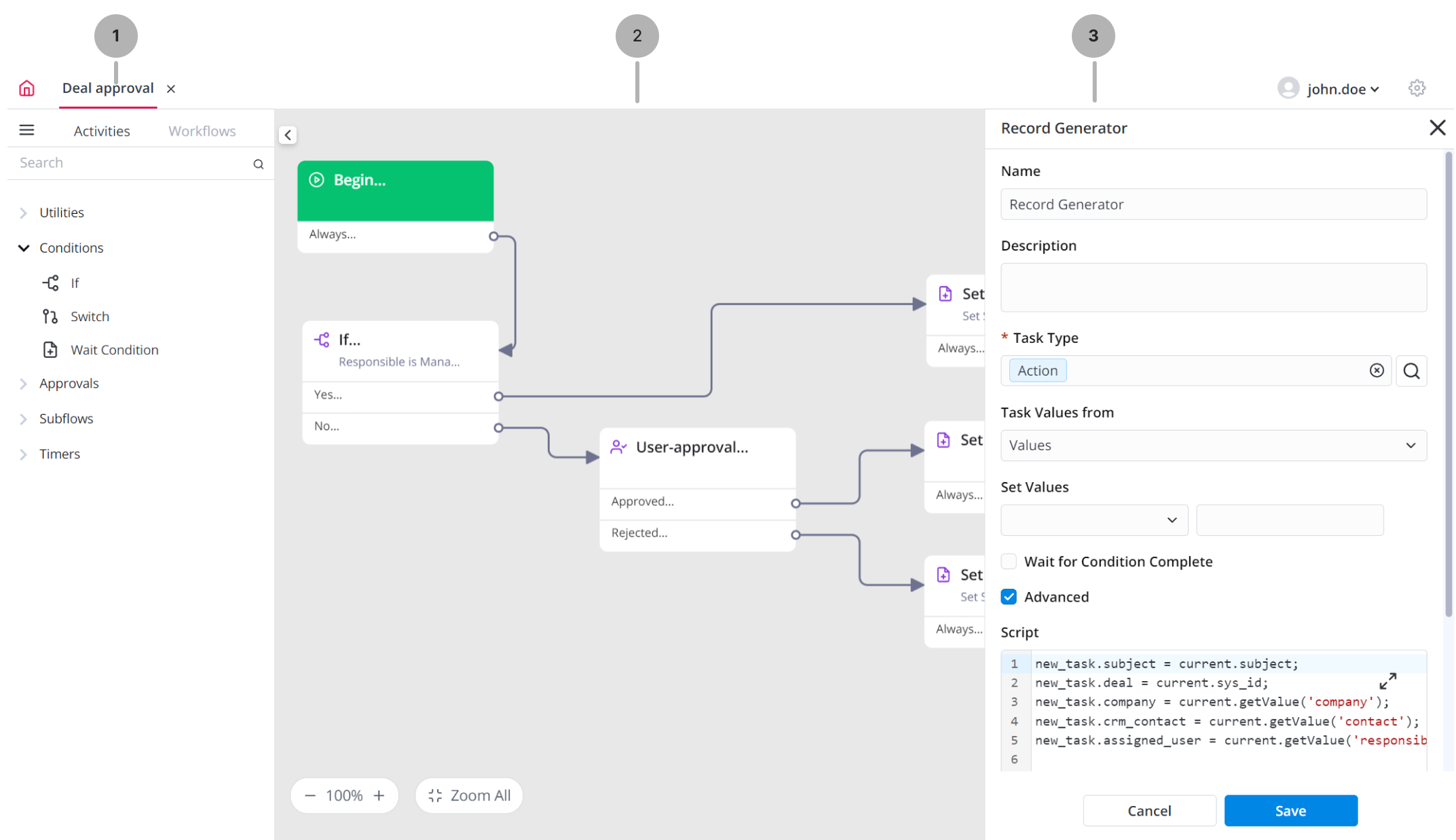Open settings gear icon
1456x840 pixels.
point(1417,88)
